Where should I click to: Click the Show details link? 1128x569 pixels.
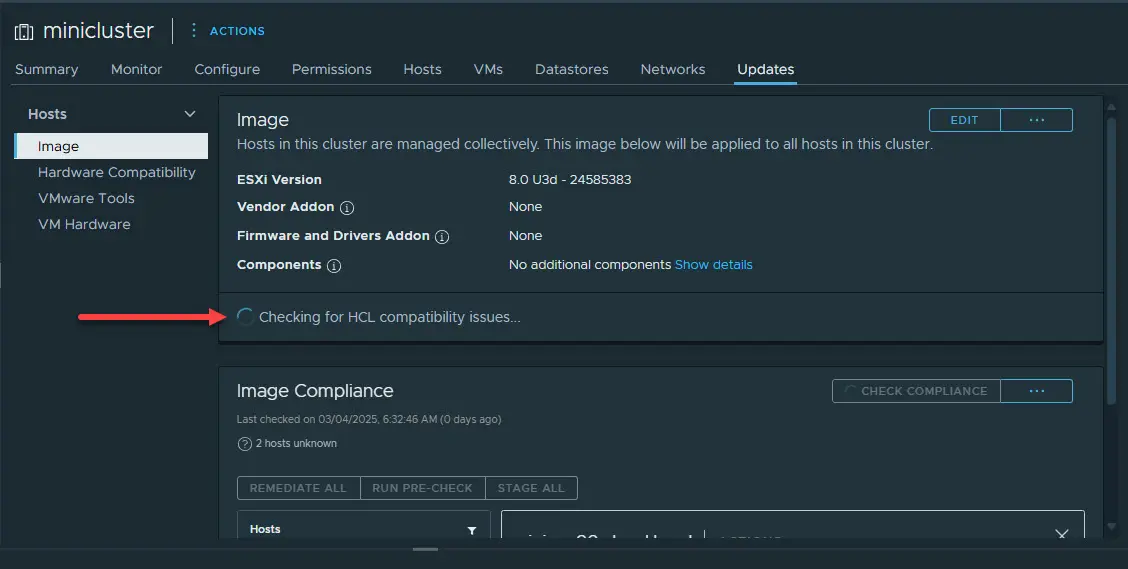(714, 265)
